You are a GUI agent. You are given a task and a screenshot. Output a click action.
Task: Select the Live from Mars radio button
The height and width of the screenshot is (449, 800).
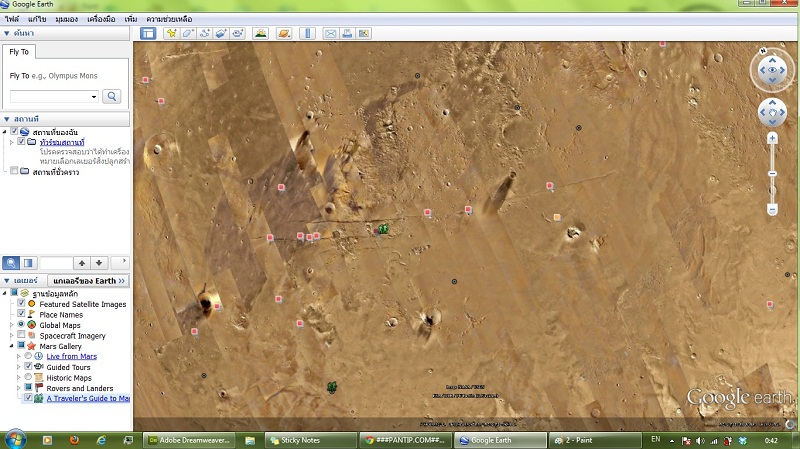28,356
